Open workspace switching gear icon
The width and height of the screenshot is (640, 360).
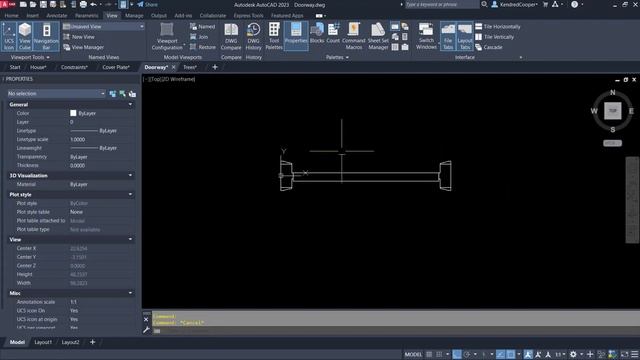tap(573, 354)
